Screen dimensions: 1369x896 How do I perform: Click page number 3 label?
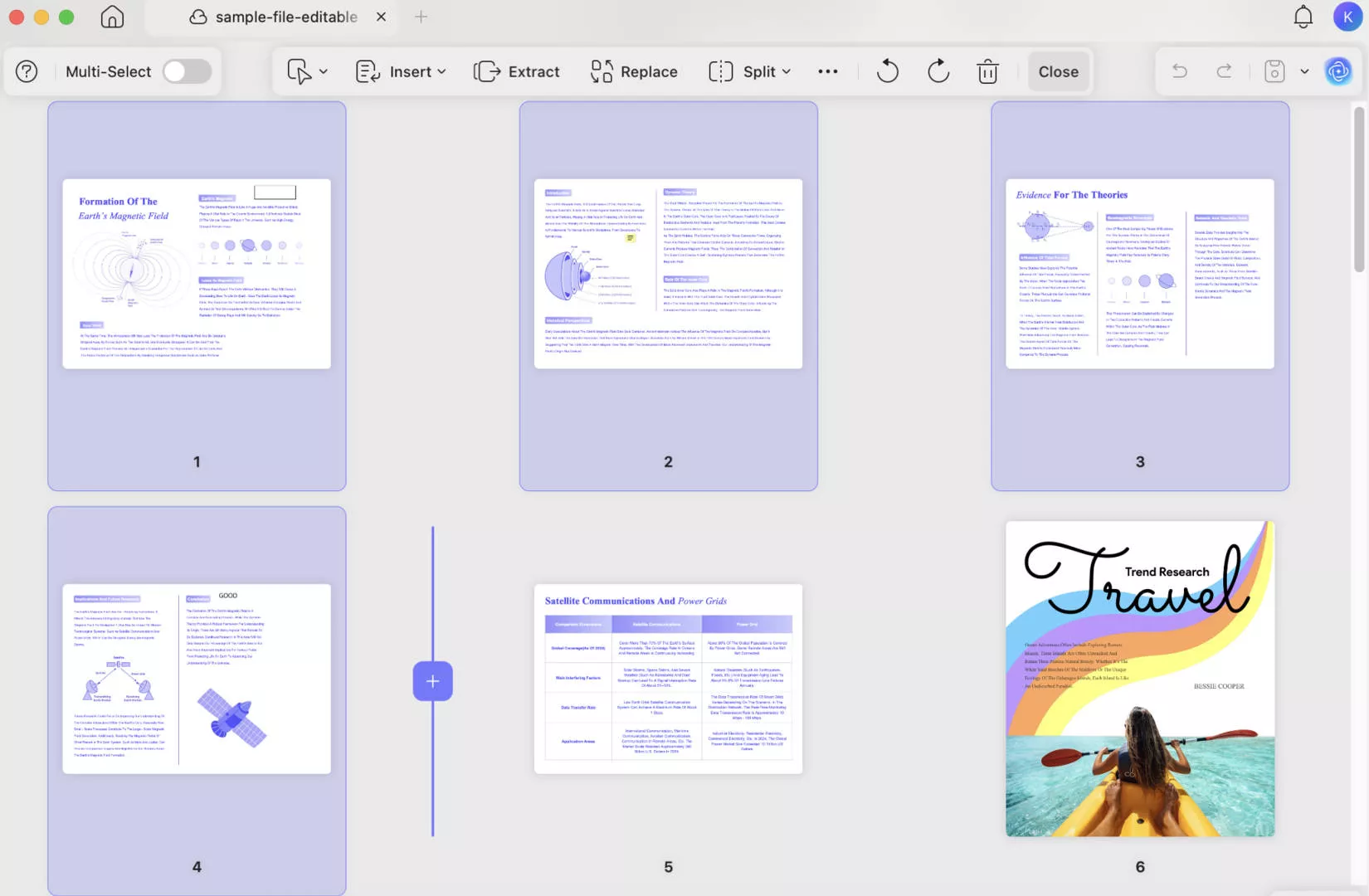(1140, 462)
